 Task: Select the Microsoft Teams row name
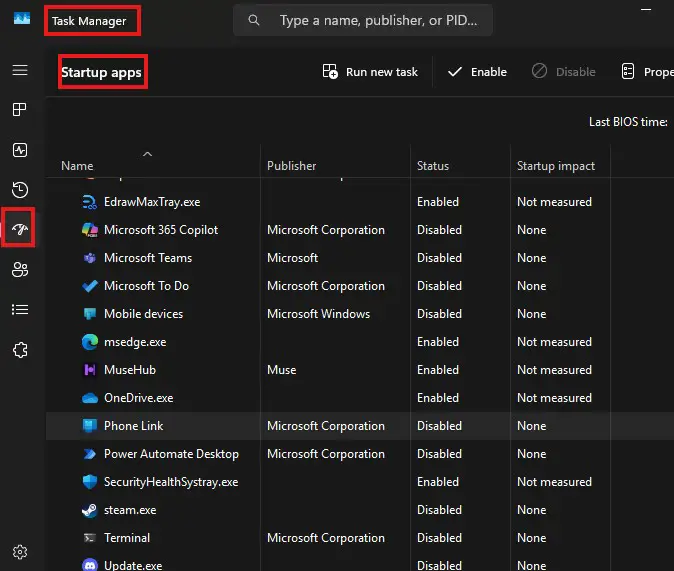(148, 258)
